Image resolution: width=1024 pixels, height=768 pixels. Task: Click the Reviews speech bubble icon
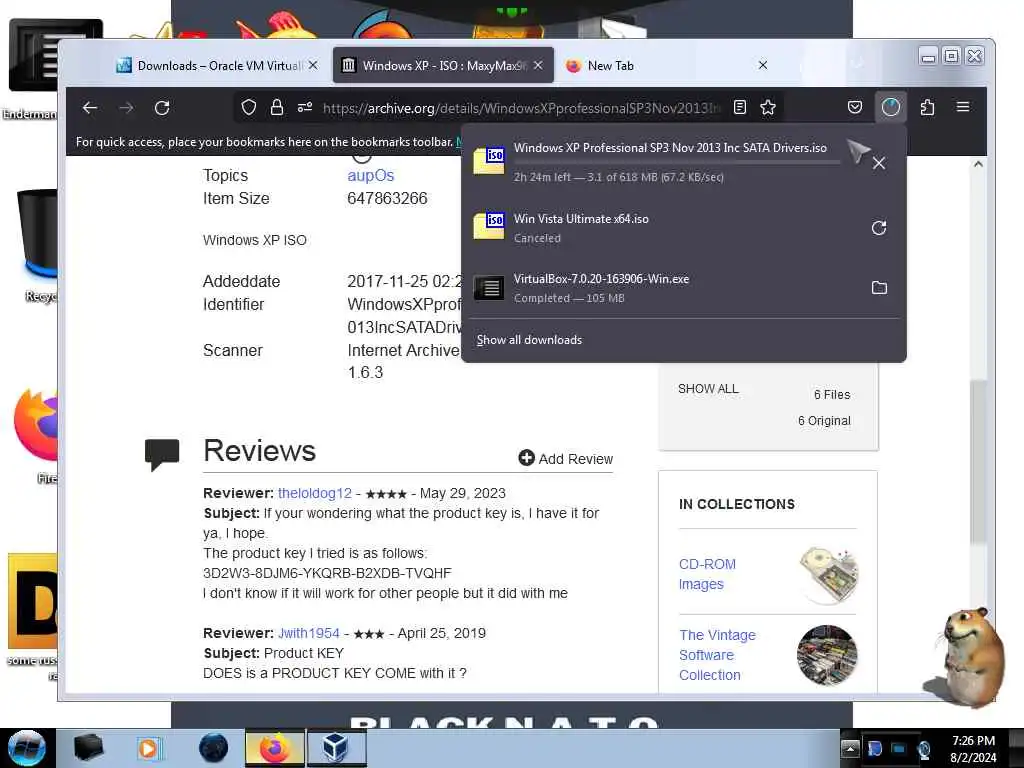click(x=162, y=455)
